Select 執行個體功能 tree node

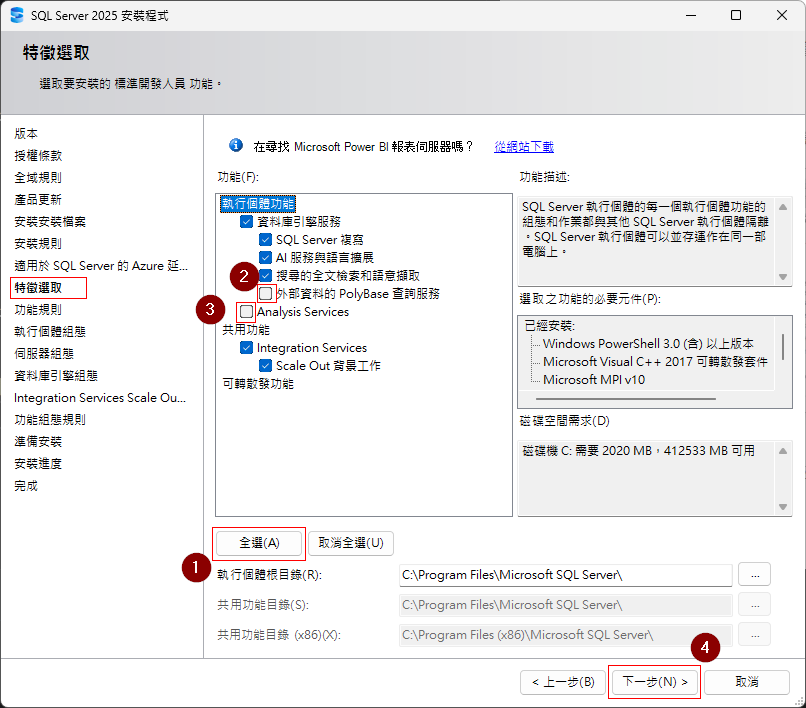coord(258,204)
